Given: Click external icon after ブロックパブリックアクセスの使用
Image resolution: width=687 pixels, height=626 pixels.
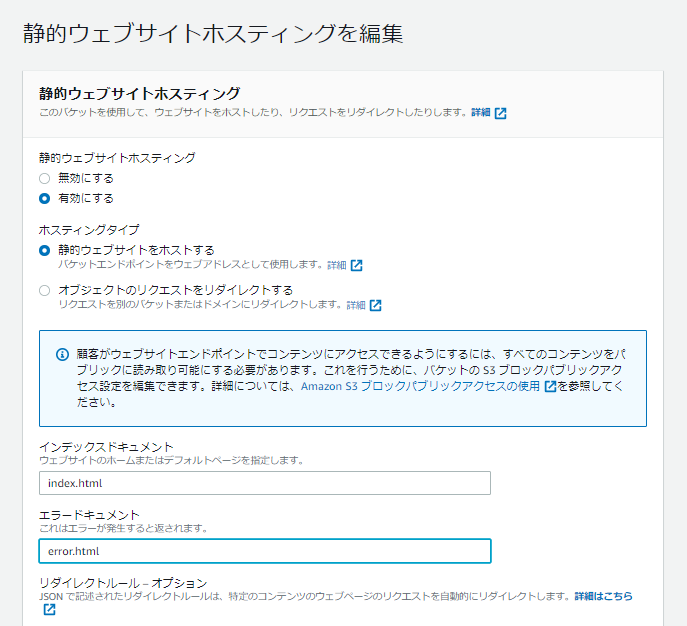Looking at the screenshot, I should pos(550,386).
